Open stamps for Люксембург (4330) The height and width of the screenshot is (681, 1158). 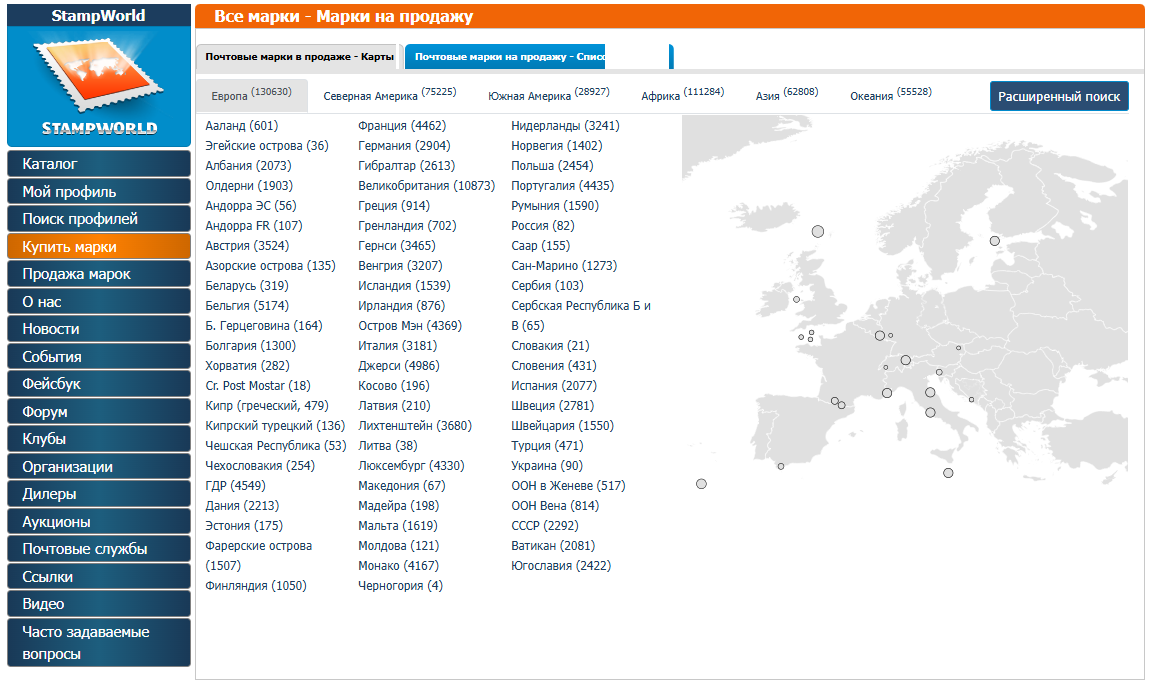point(411,466)
